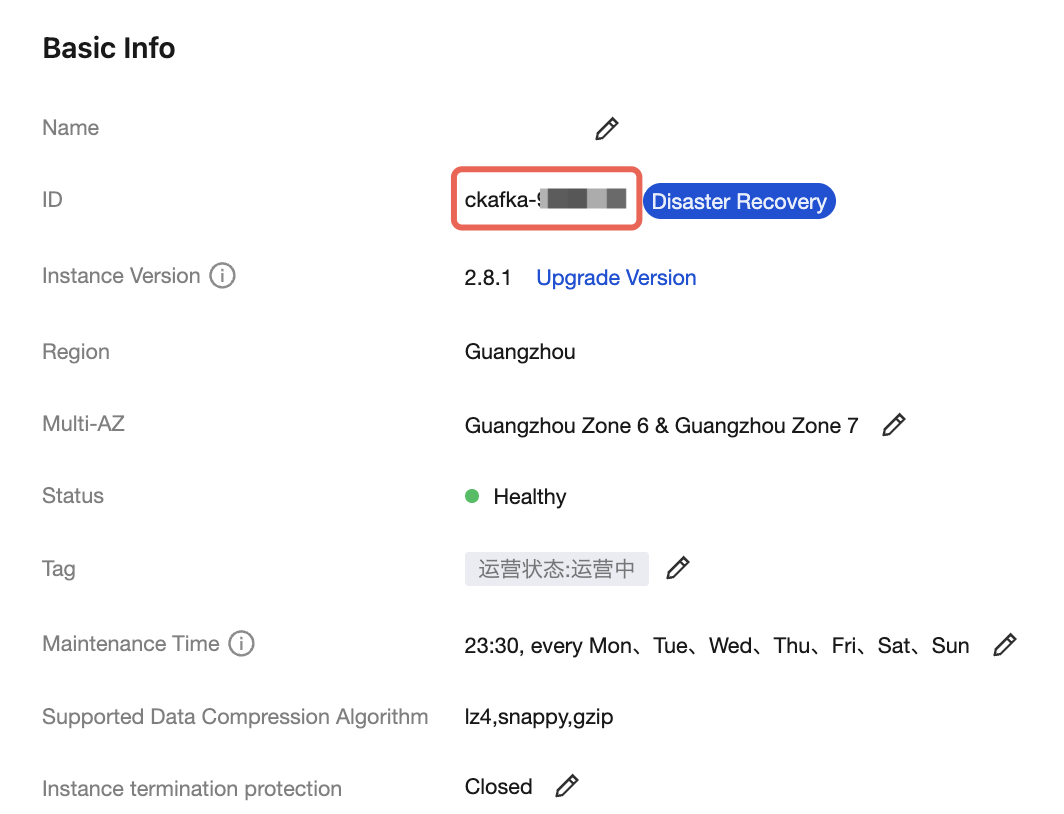Open the Upgrade Version link

tap(616, 278)
